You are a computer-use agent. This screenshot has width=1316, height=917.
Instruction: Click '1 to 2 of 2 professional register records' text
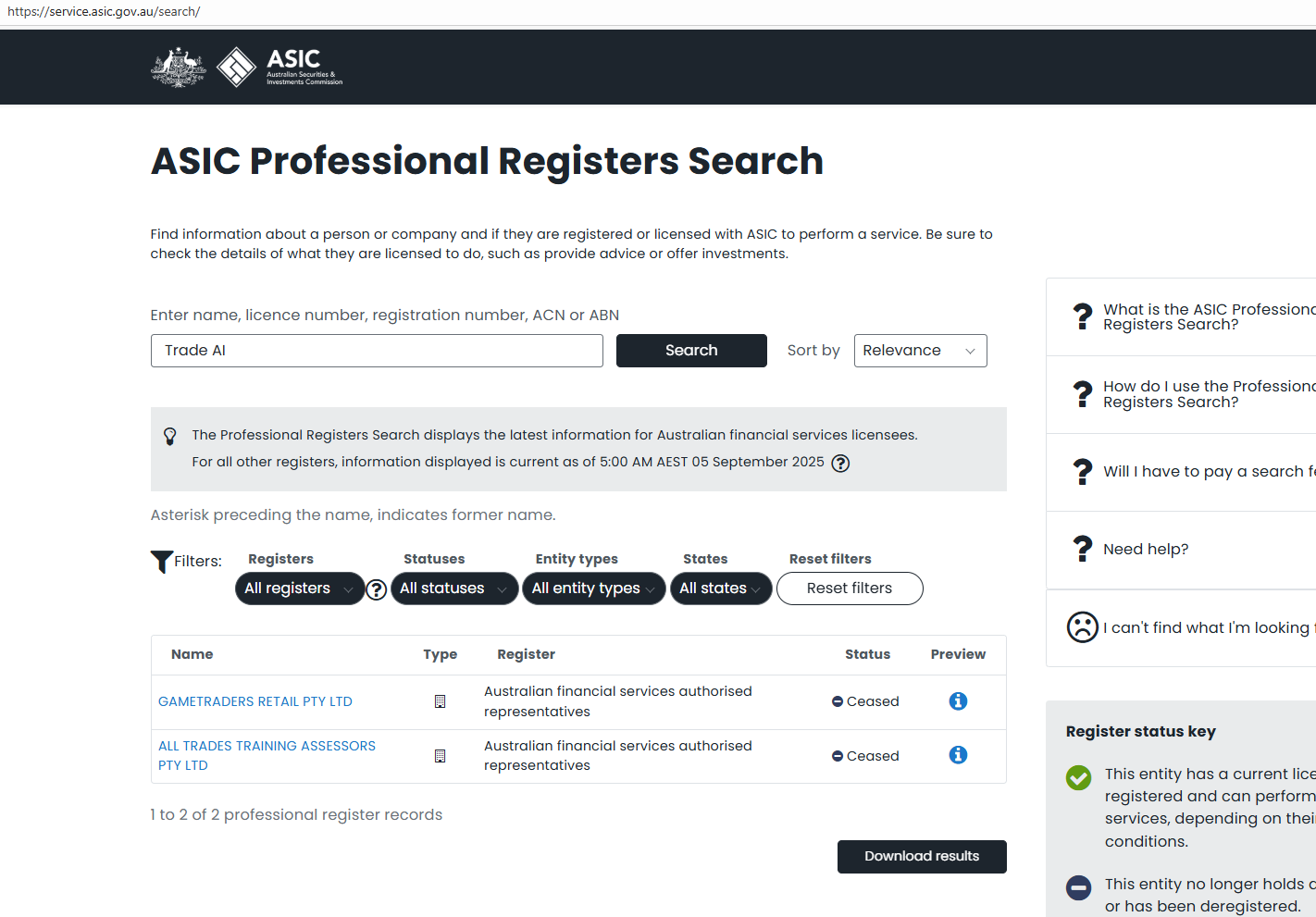point(296,815)
